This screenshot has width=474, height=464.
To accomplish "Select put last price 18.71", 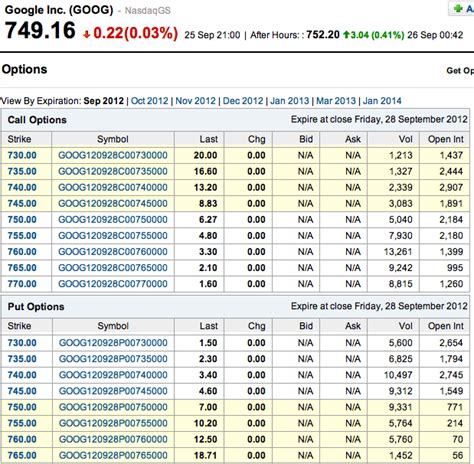I will (x=205, y=455).
